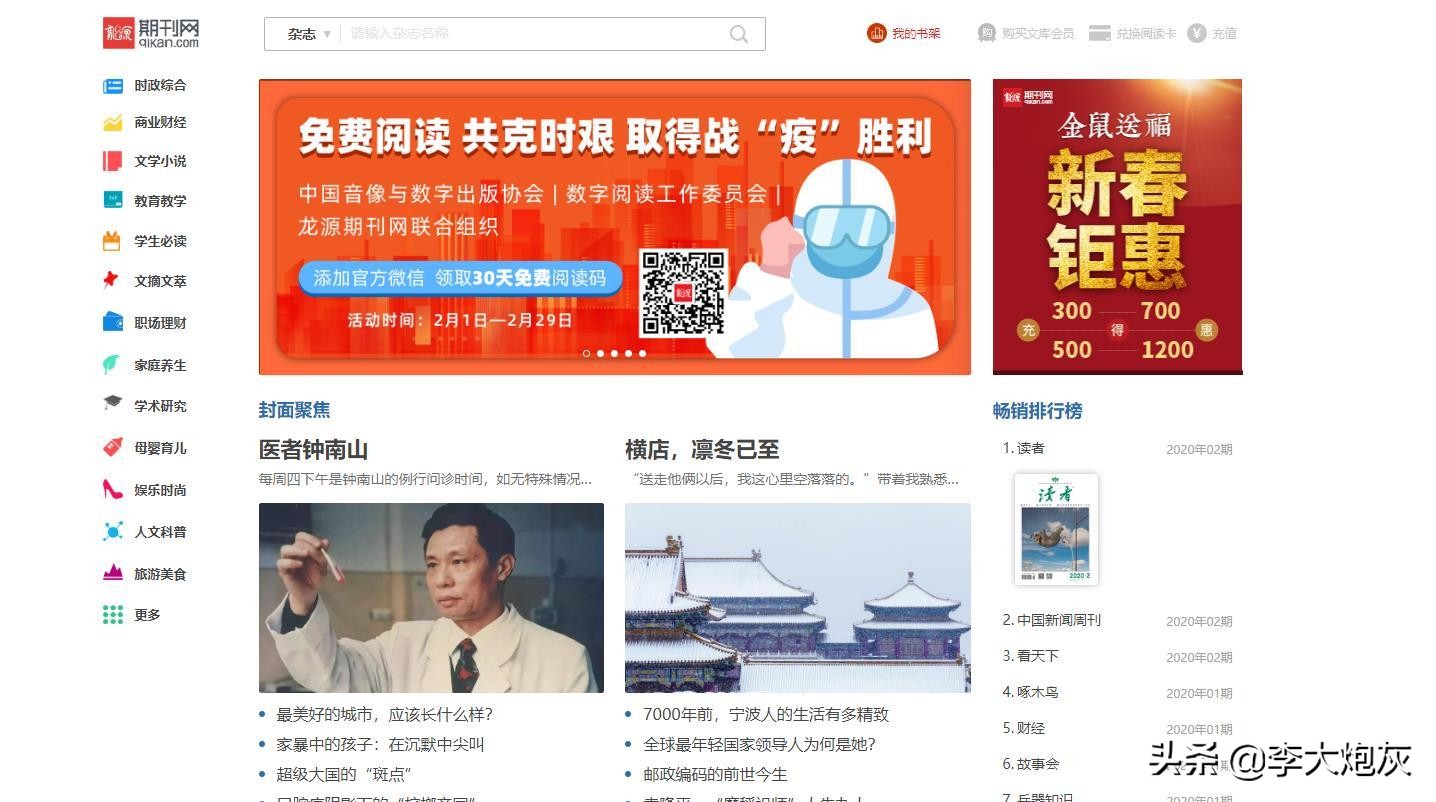Open the 娱乐时尚 high-heel icon
Screen dimensions: 1436x802
click(113, 490)
